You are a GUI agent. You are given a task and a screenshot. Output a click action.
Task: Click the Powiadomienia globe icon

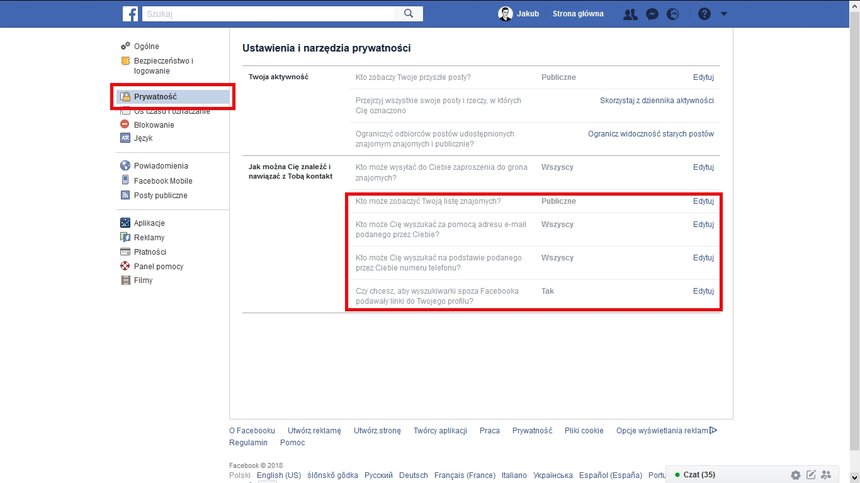(125, 166)
